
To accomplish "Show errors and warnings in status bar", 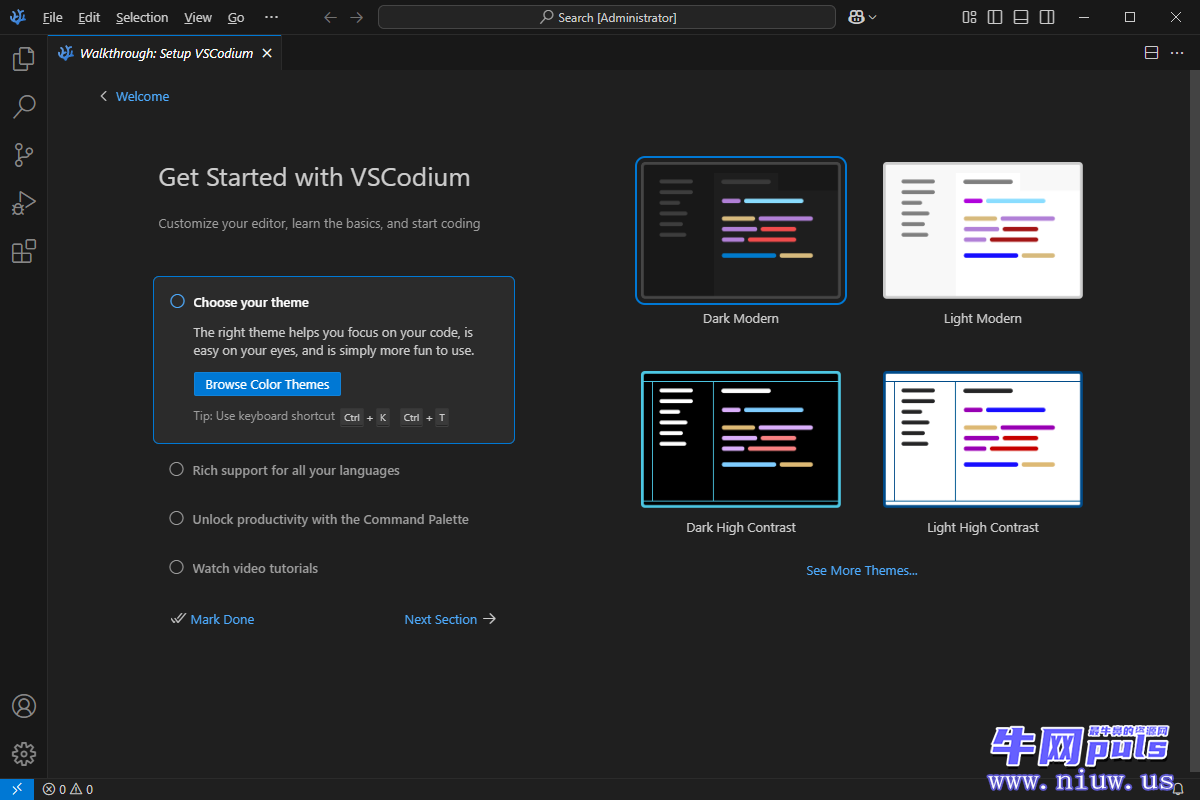I will point(68,789).
